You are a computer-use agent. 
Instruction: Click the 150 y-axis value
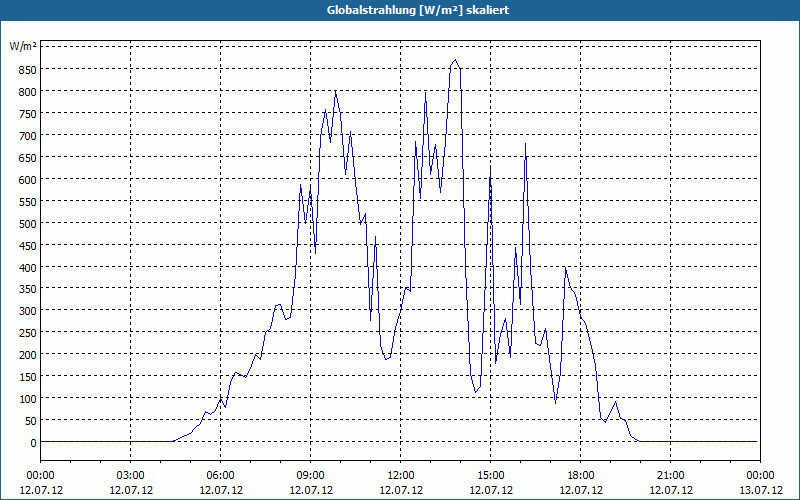(28, 377)
